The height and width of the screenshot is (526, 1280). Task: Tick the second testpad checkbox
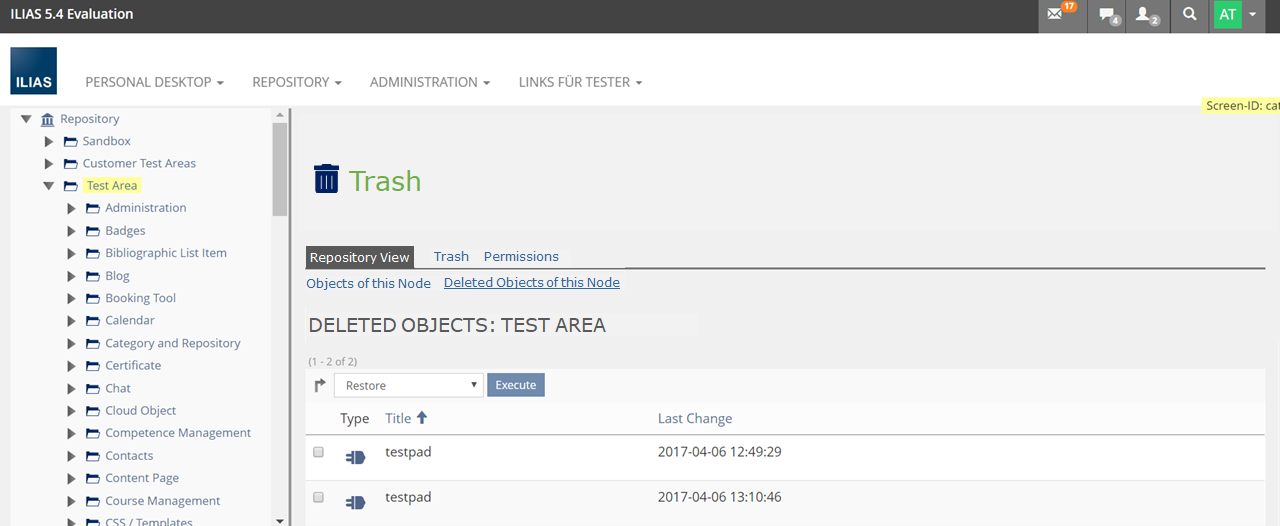(319, 497)
